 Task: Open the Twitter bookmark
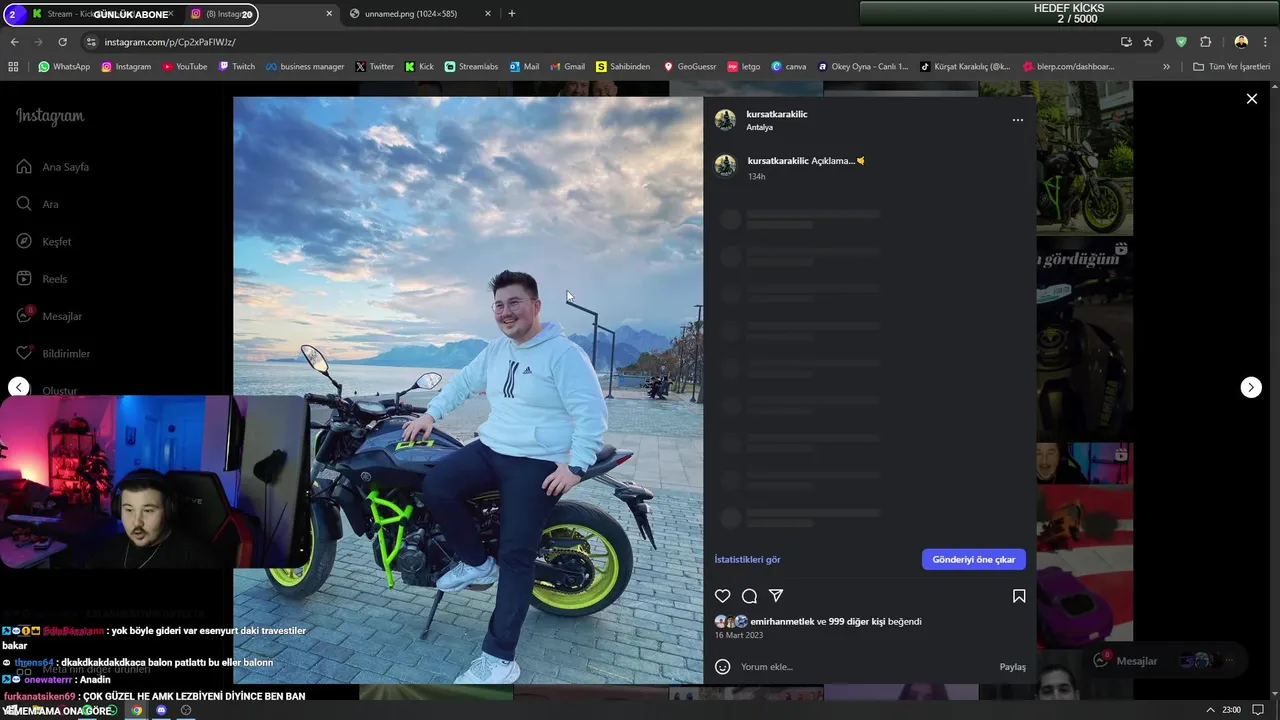click(x=374, y=67)
